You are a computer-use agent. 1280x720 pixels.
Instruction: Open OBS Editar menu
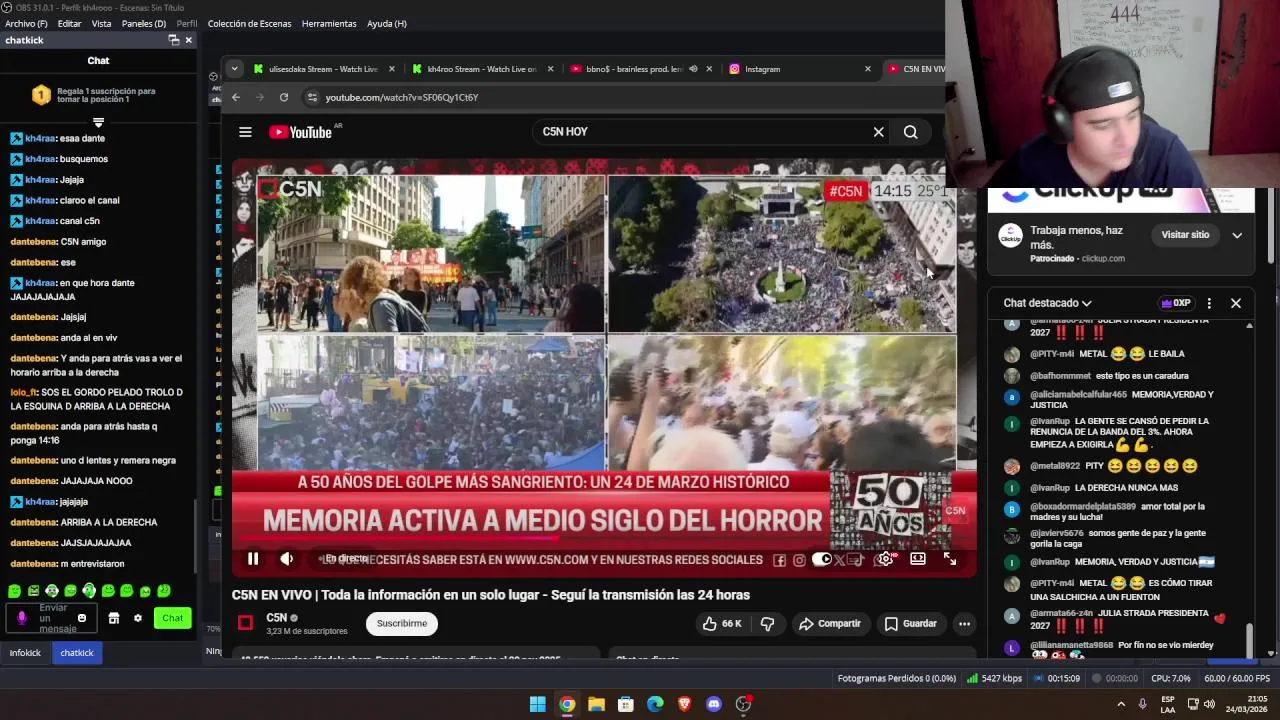coord(69,23)
